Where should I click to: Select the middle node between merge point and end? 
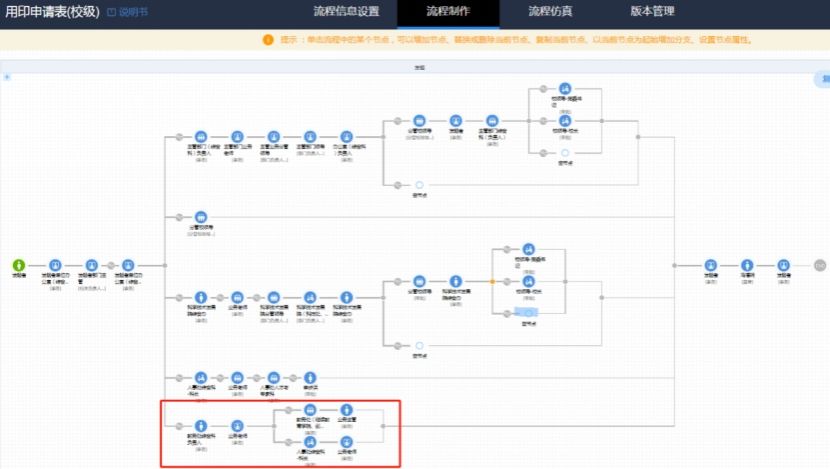pyautogui.click(x=747, y=265)
